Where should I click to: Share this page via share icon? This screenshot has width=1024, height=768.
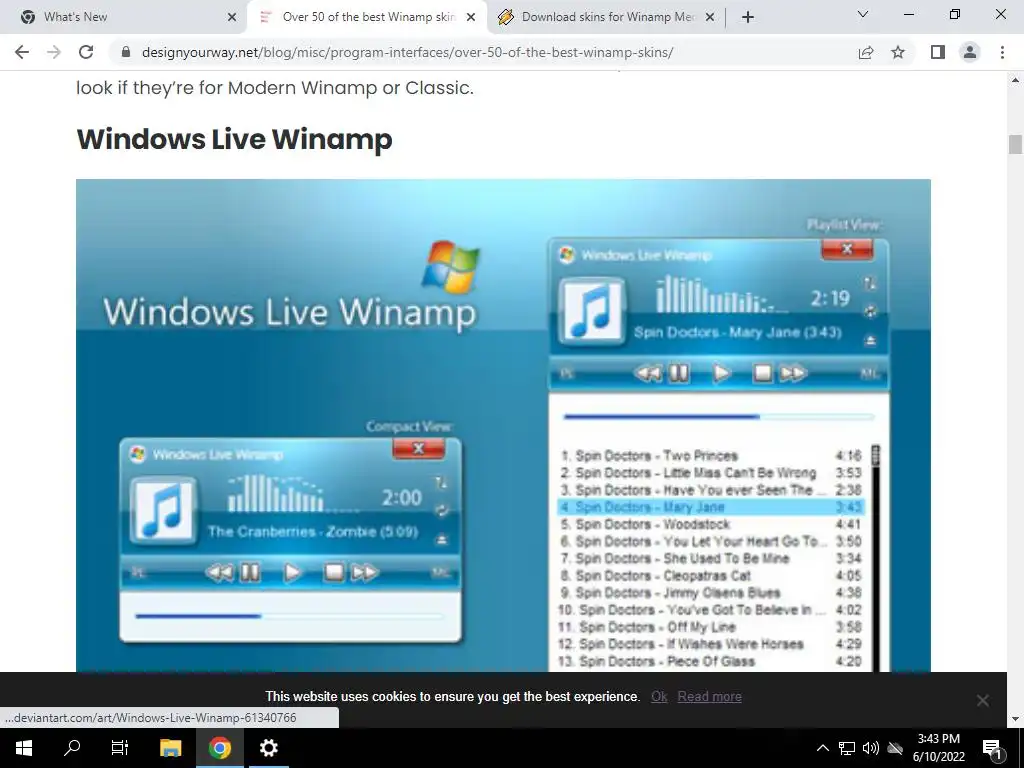(866, 52)
